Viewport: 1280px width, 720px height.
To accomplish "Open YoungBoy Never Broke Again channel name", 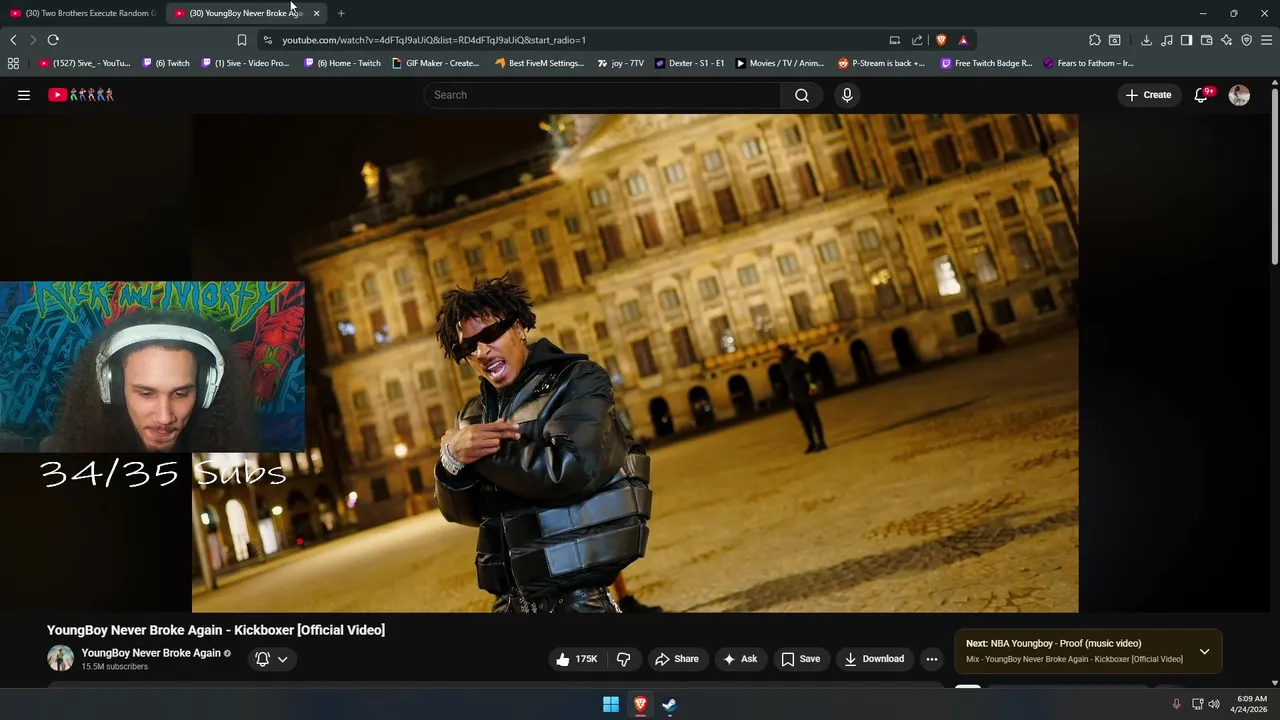I will click(x=151, y=653).
